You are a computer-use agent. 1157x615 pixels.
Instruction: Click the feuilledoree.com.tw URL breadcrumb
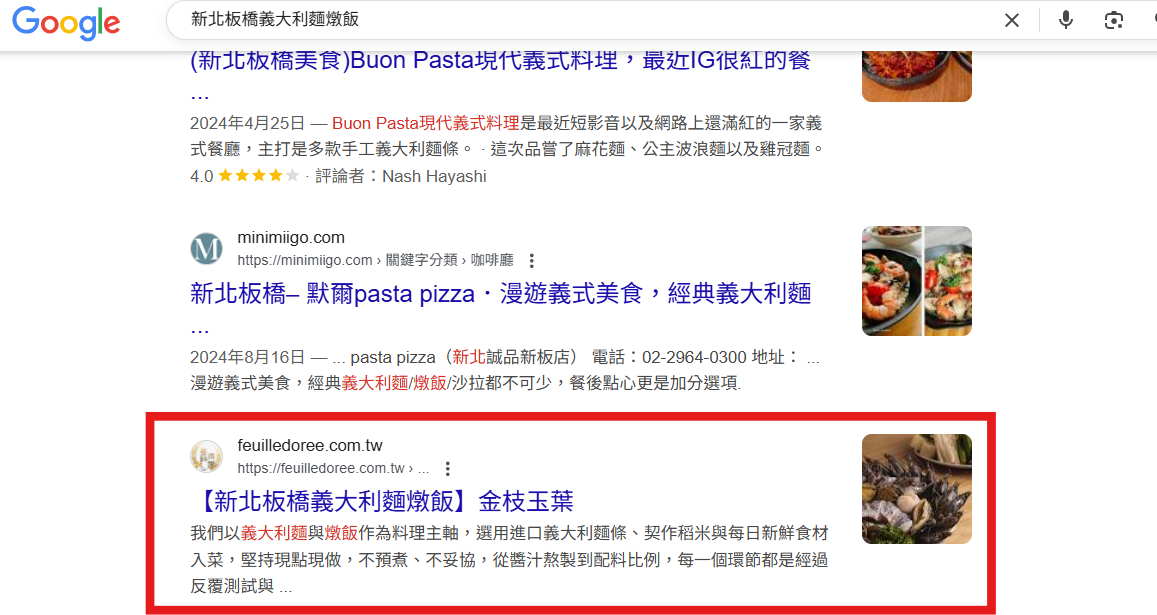(333, 469)
